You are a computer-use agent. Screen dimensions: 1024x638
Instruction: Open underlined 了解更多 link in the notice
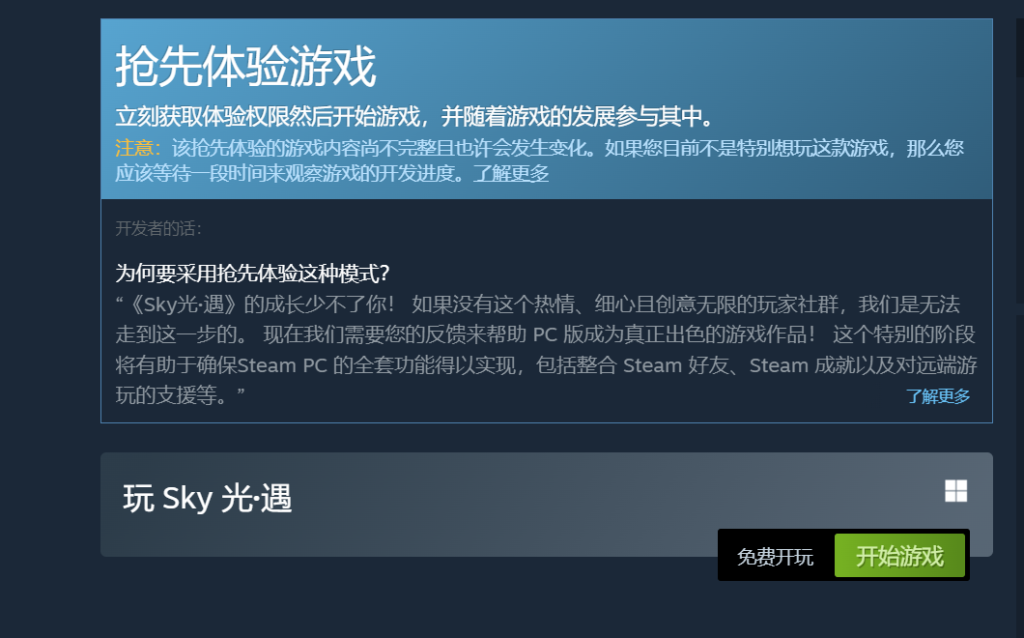511,174
